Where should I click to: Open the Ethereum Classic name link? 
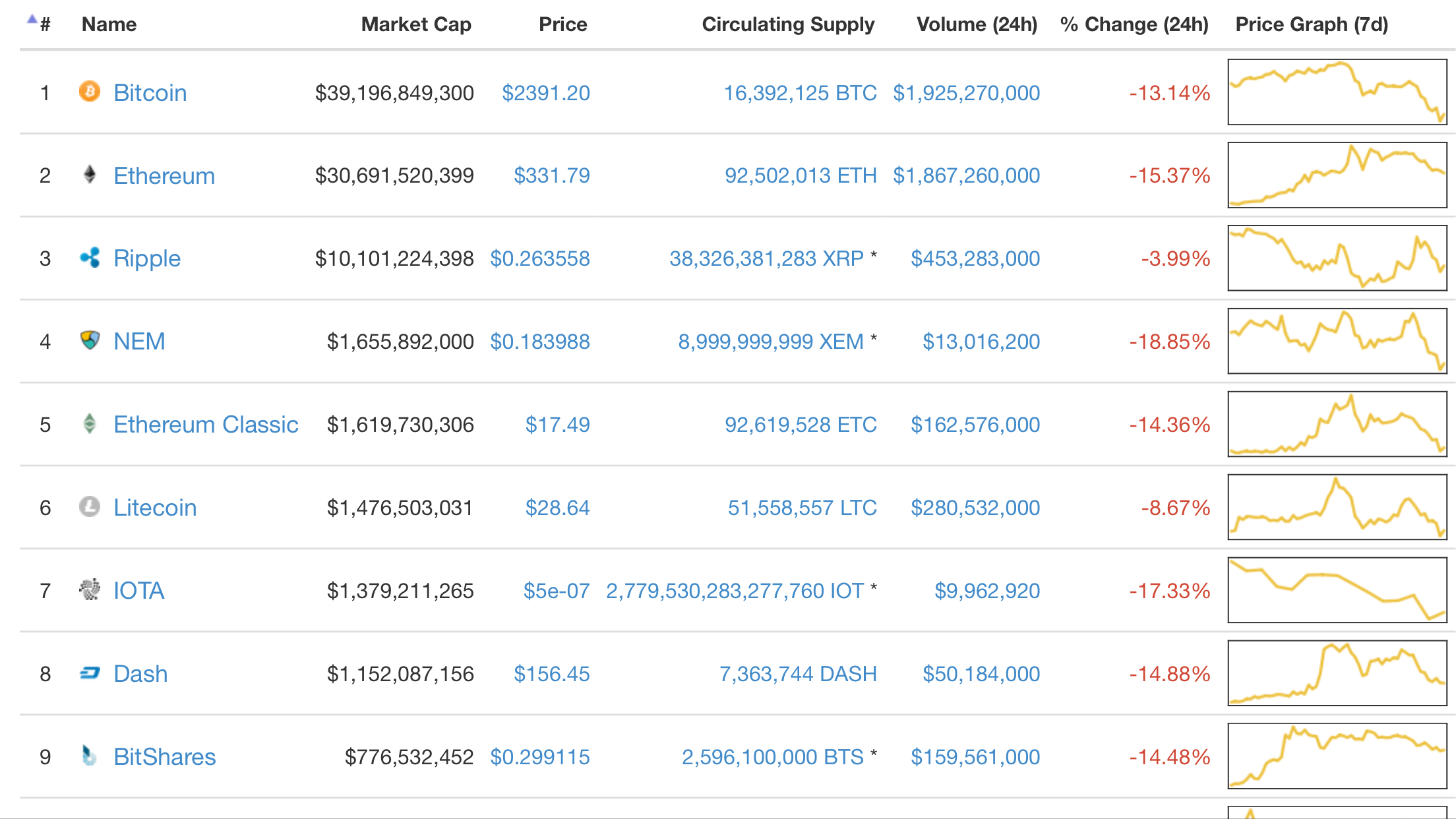[206, 425]
